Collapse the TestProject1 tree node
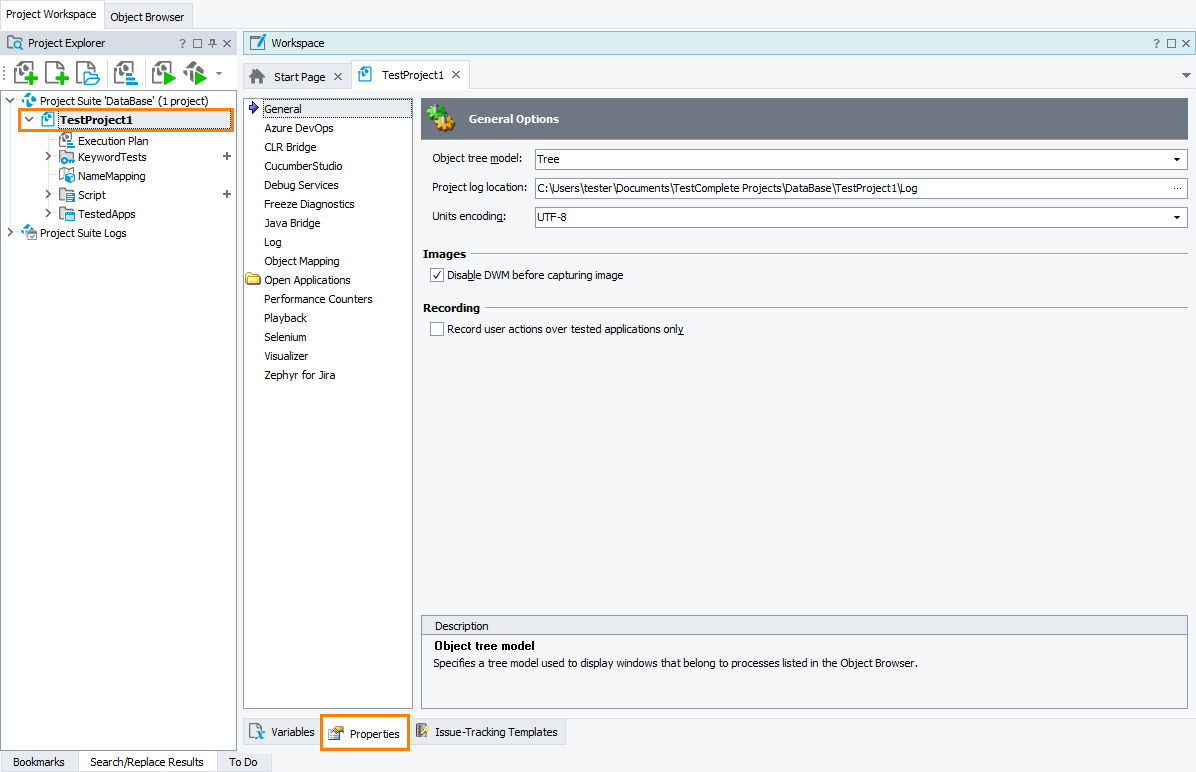 click(x=29, y=118)
